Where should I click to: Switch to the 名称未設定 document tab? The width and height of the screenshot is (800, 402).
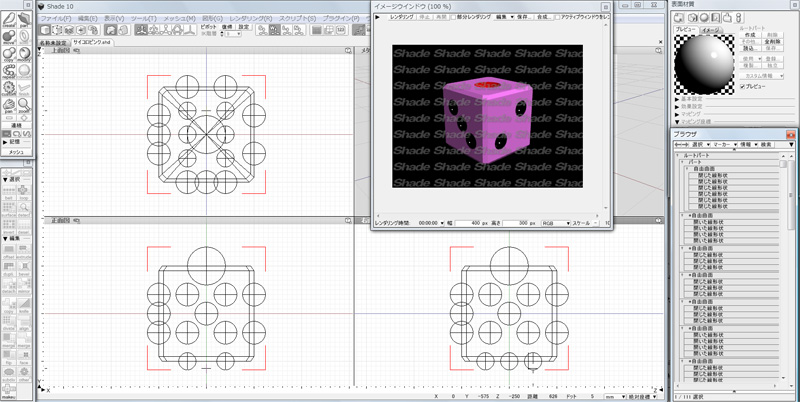(54, 43)
